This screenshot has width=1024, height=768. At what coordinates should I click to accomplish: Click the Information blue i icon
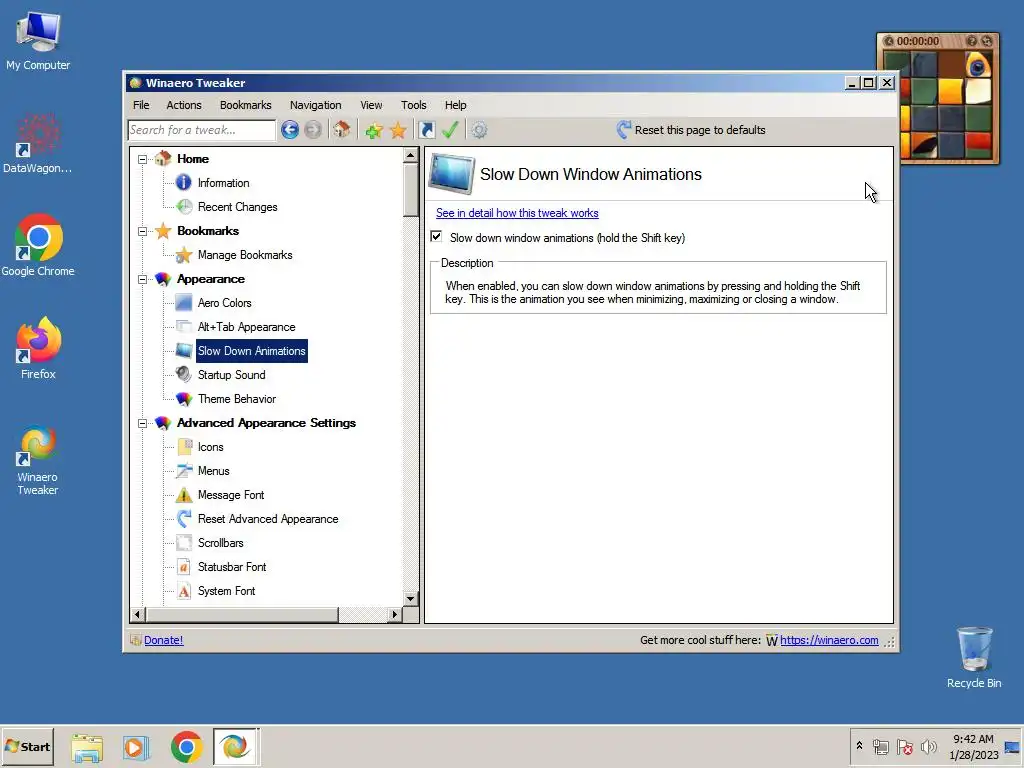[184, 183]
